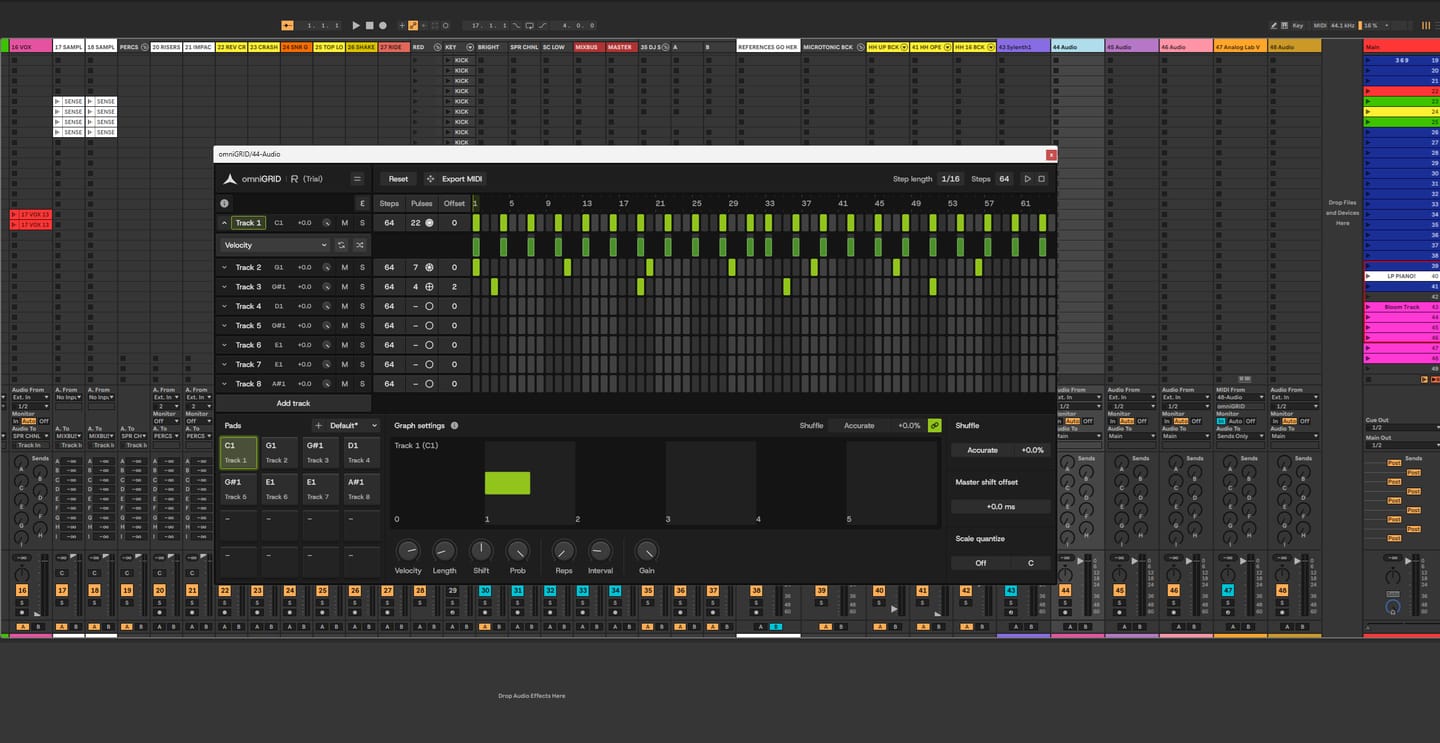Click the shuffle randomize icon next to Velocity
The image size is (1440, 743).
[360, 245]
